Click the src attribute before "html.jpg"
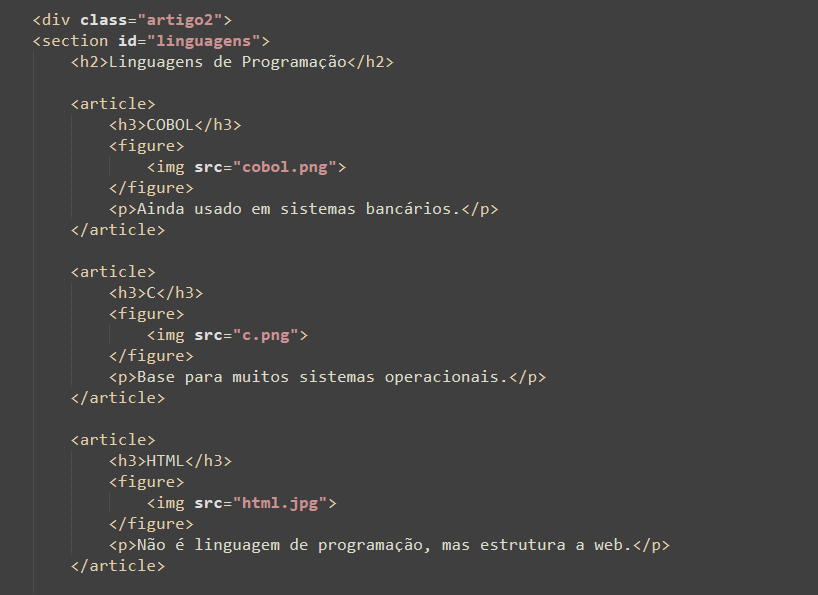This screenshot has width=818, height=595. tap(208, 503)
